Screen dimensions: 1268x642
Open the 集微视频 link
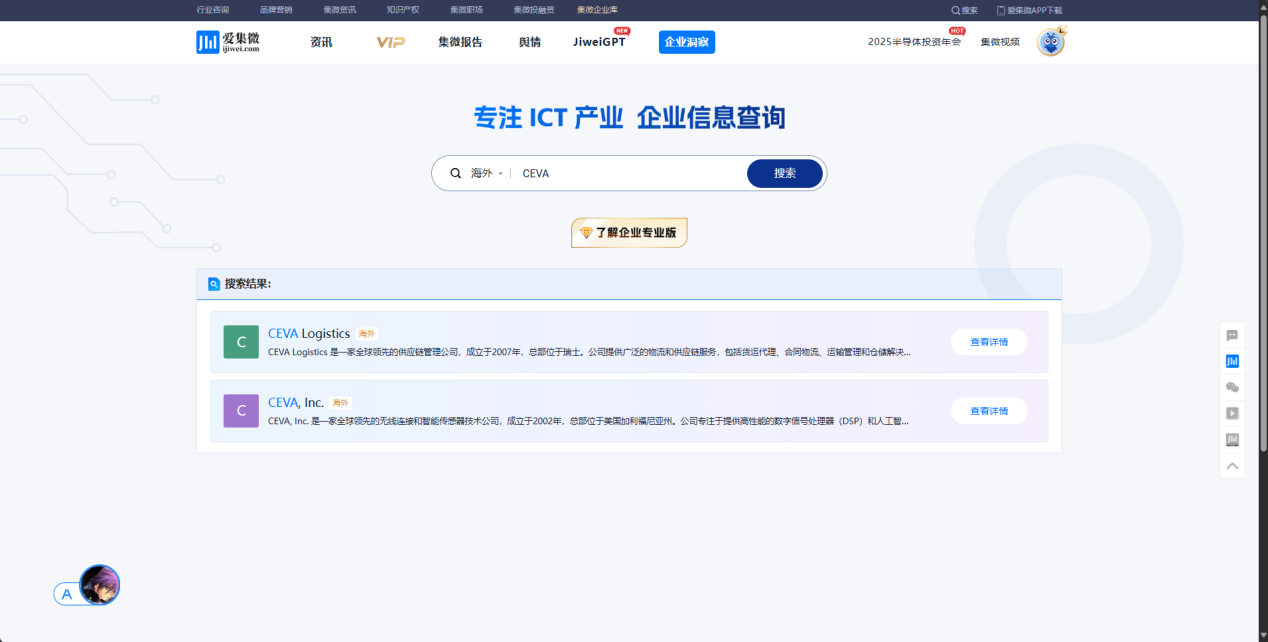click(x=1000, y=42)
